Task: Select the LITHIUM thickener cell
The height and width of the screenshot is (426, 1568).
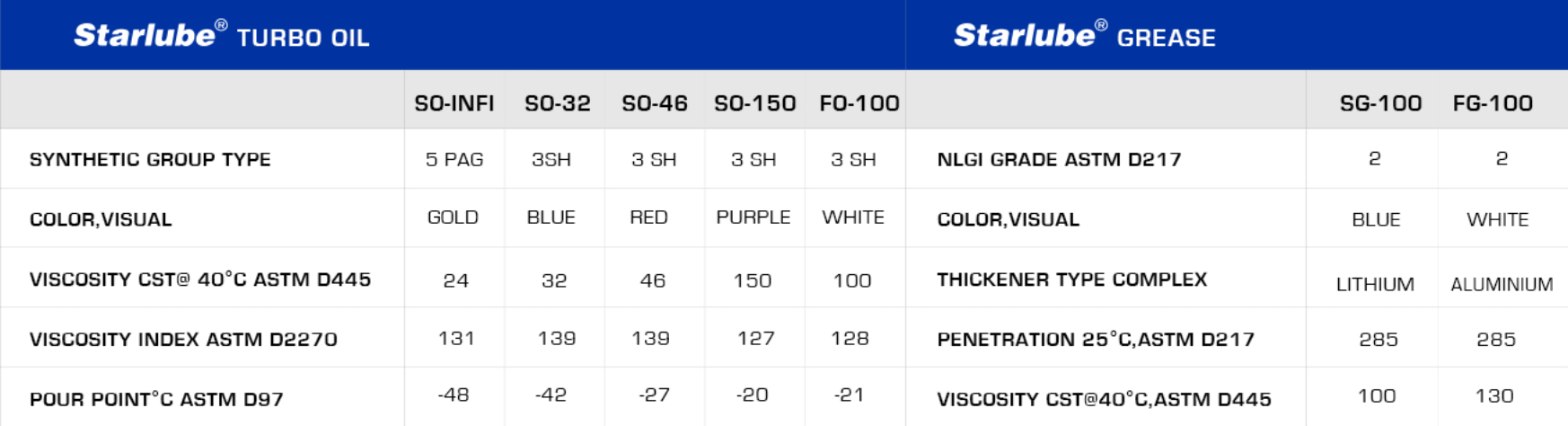Action: pos(1375,285)
